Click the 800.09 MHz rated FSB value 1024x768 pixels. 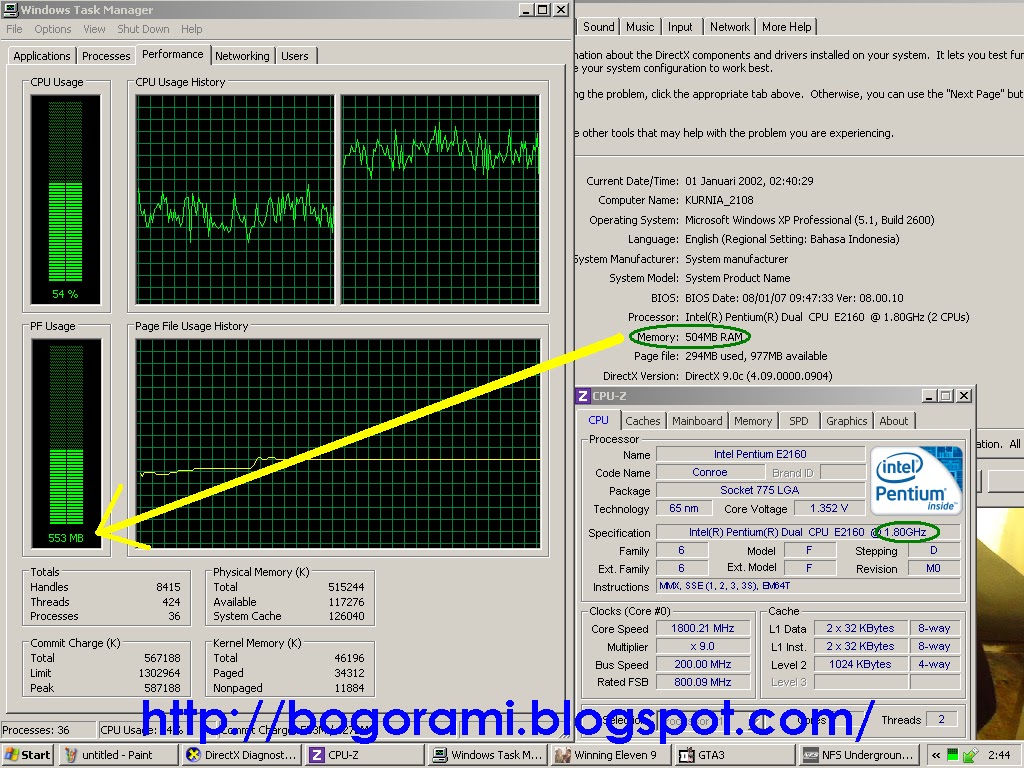pyautogui.click(x=703, y=682)
